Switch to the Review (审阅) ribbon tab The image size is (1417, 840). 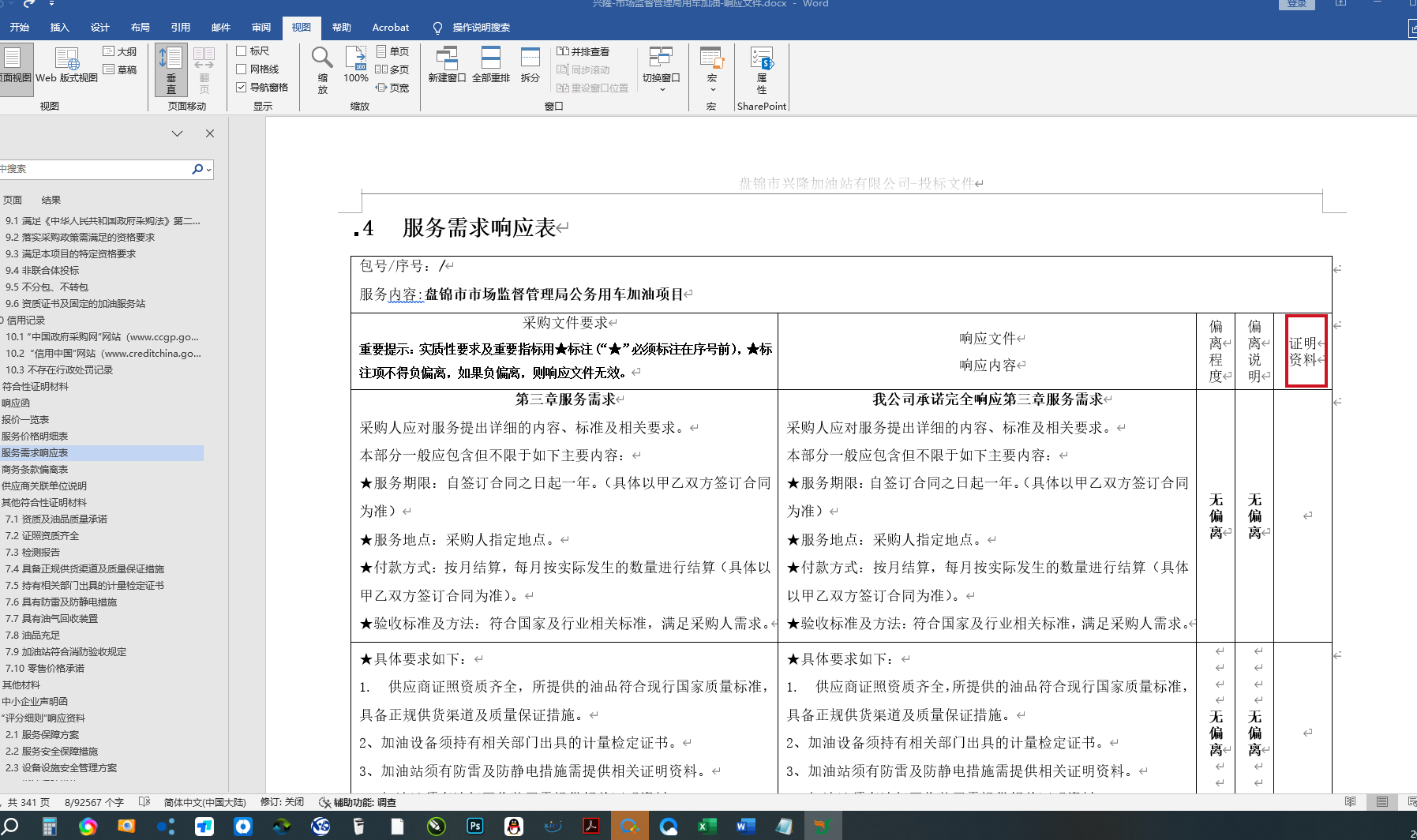point(261,28)
